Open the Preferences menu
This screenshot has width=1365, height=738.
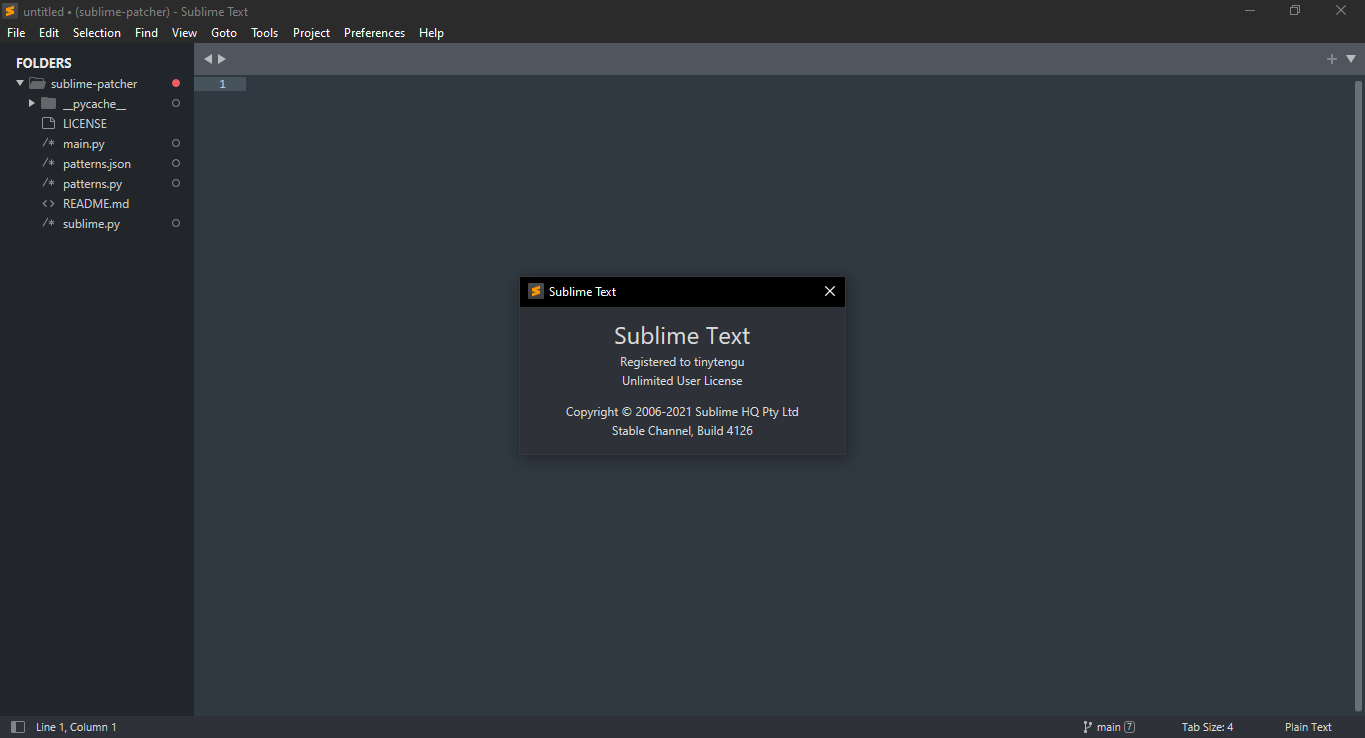375,33
